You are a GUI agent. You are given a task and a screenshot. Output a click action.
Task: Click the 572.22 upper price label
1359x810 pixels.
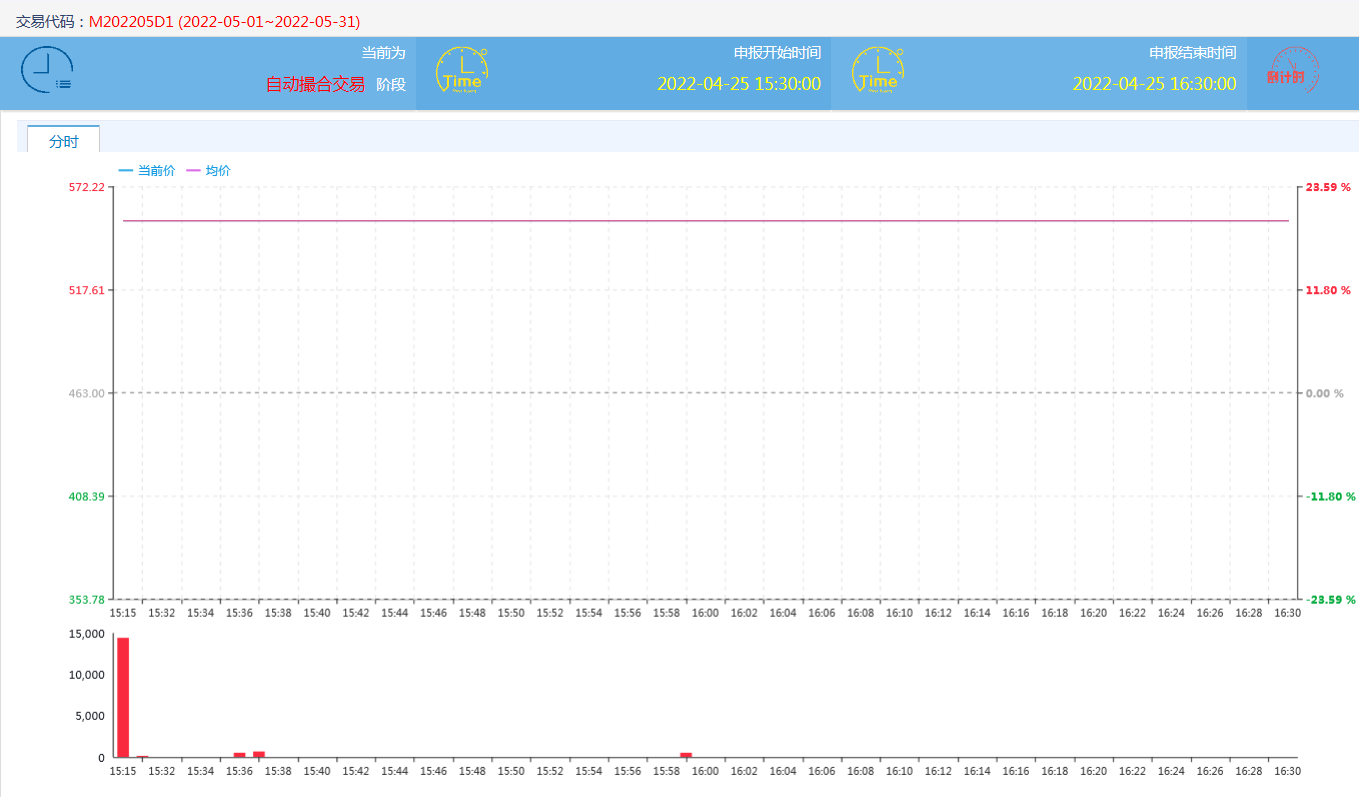point(86,187)
